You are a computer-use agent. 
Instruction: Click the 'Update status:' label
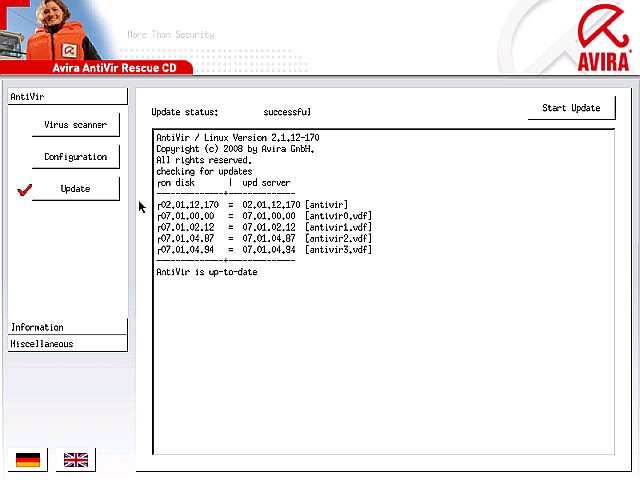click(x=184, y=112)
